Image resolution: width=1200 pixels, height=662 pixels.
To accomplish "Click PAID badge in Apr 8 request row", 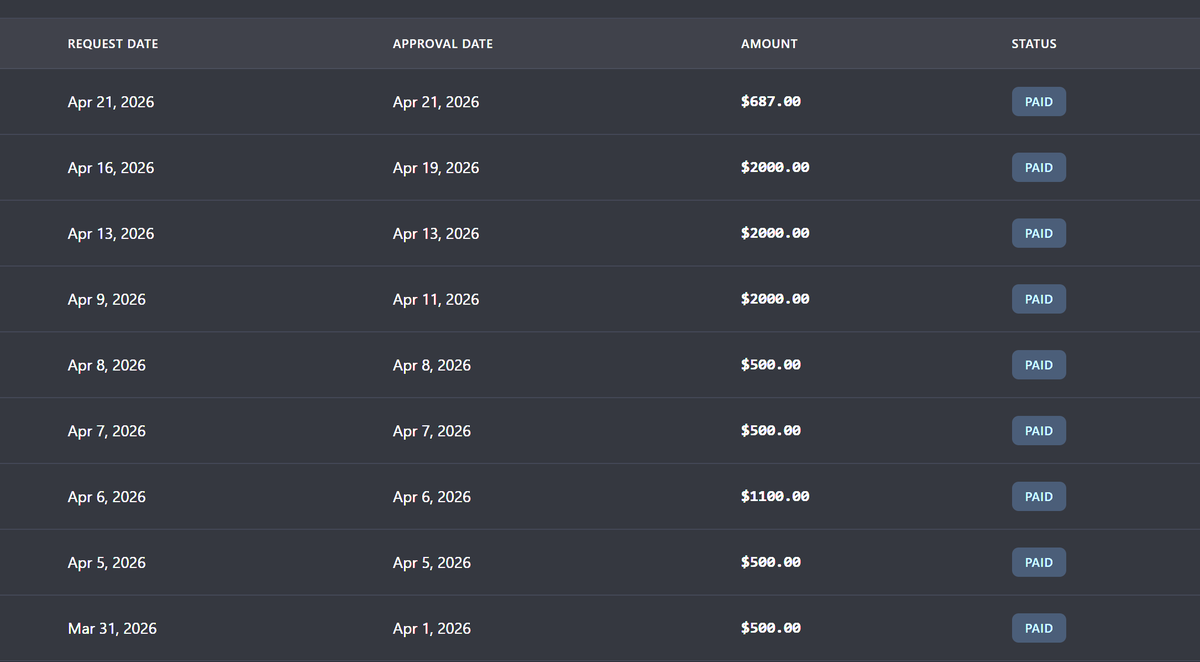I will pos(1039,365).
